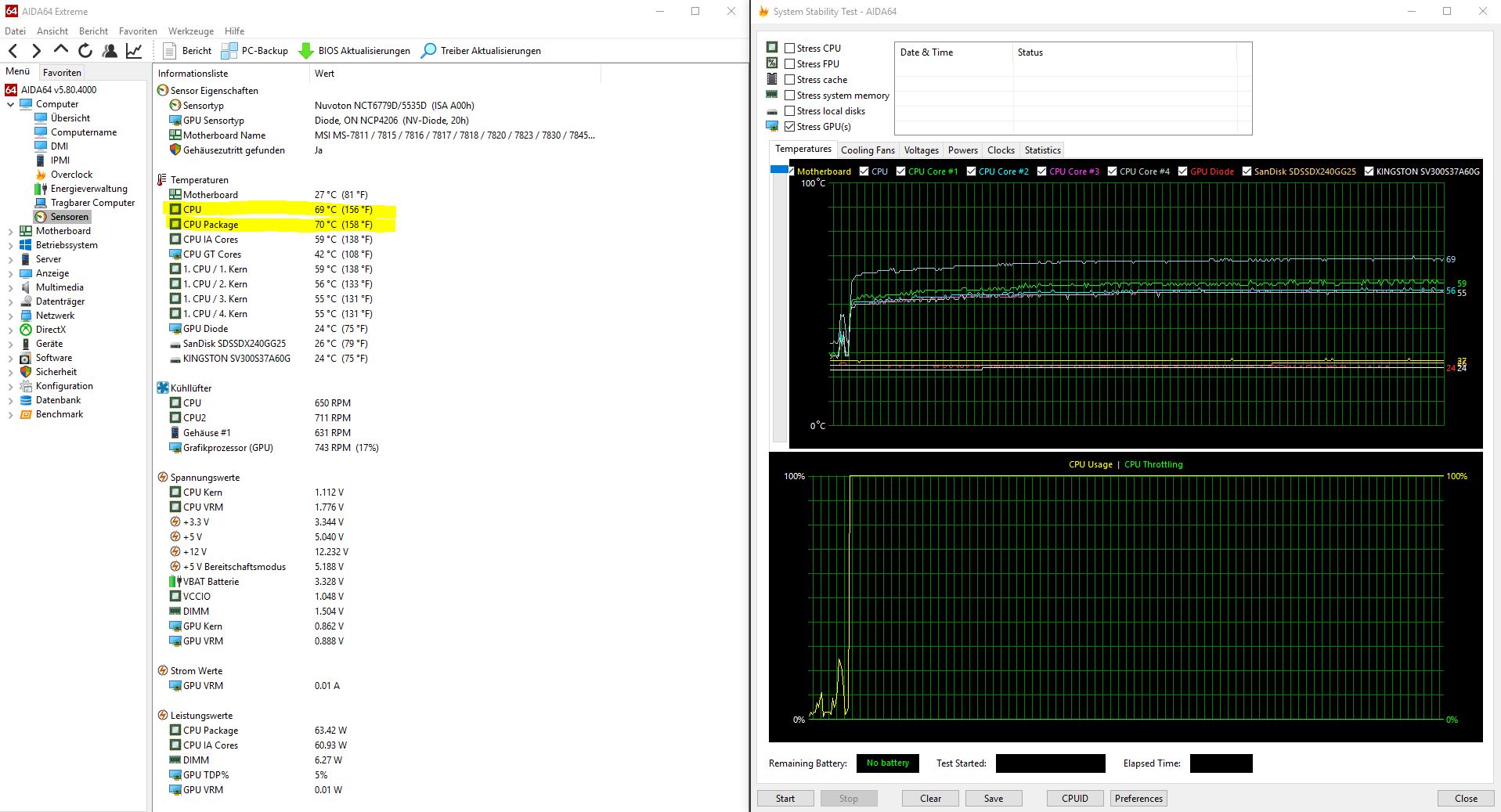The image size is (1501, 812).
Task: Toggle Motherboard graph checkbox
Action: [x=792, y=171]
